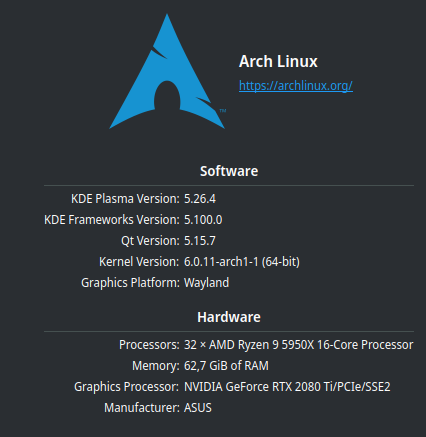Click the KDE Plasma Version value 5.26.4

(200, 199)
